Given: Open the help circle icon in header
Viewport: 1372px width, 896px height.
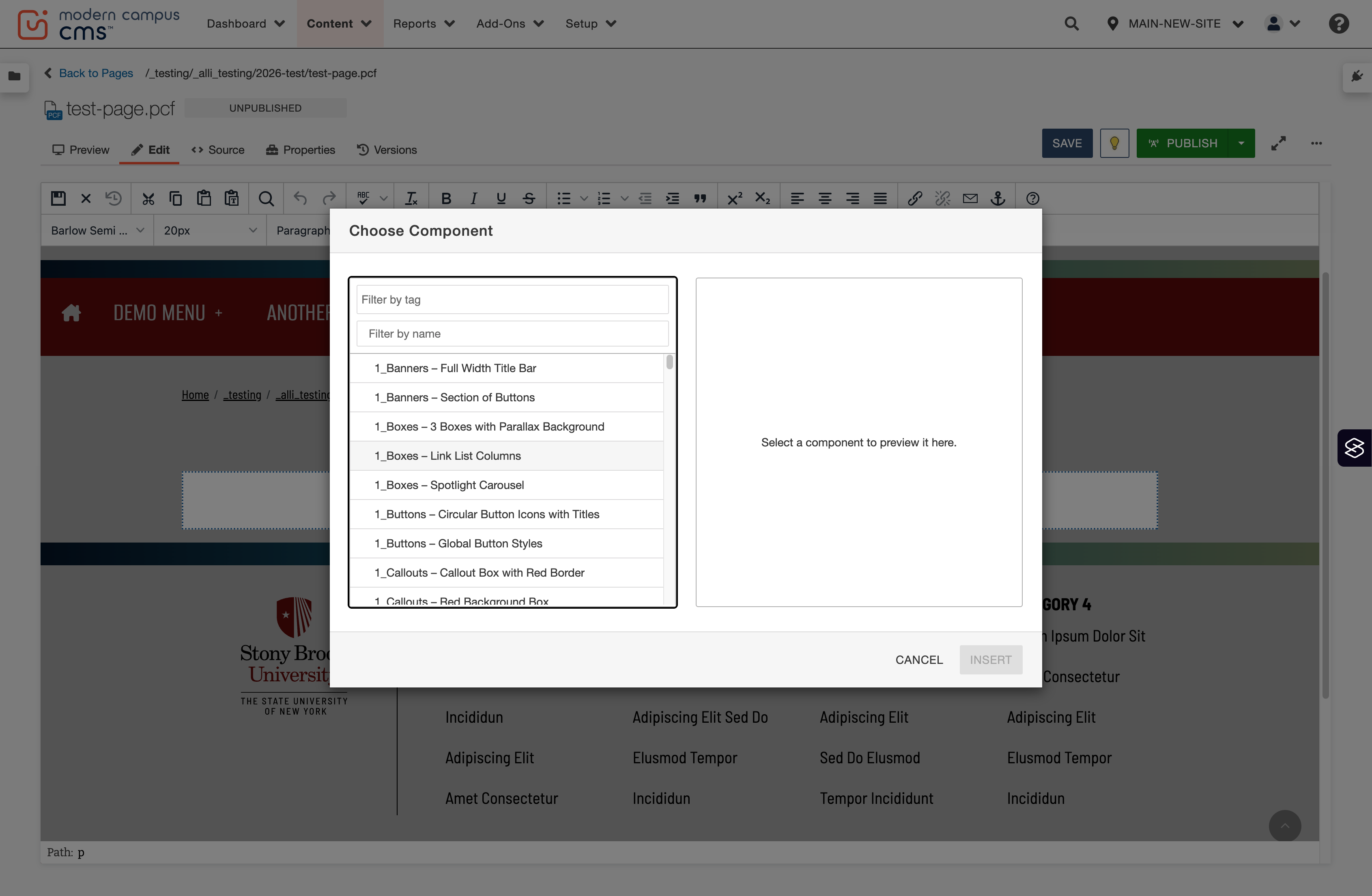Looking at the screenshot, I should [x=1339, y=24].
